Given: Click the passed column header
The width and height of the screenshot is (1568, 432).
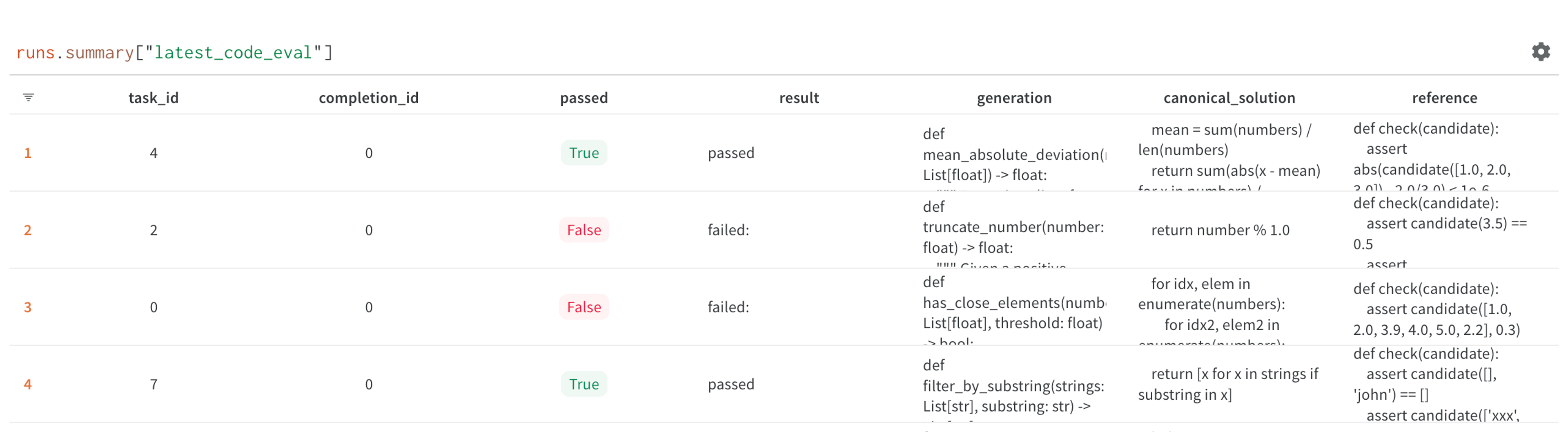Looking at the screenshot, I should pyautogui.click(x=584, y=98).
